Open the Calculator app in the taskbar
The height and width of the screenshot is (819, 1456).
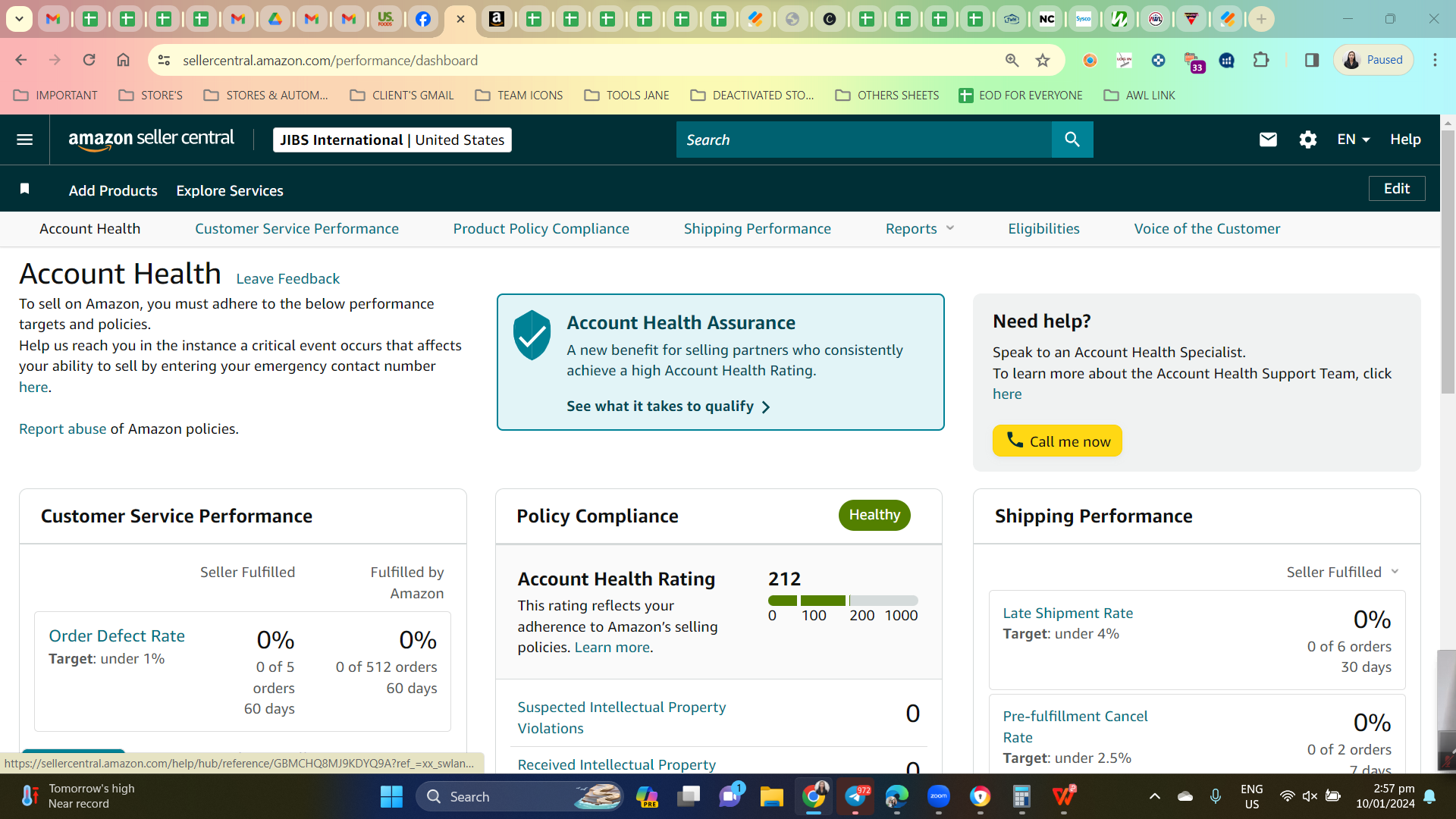click(x=1021, y=796)
